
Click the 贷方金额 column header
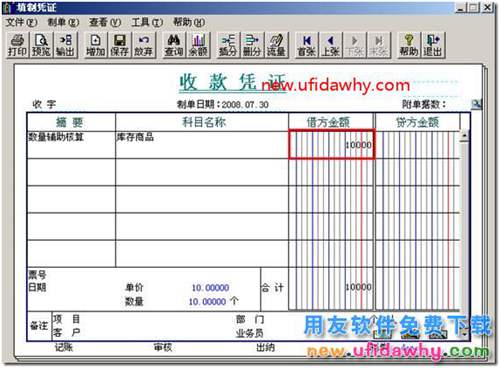coord(417,122)
